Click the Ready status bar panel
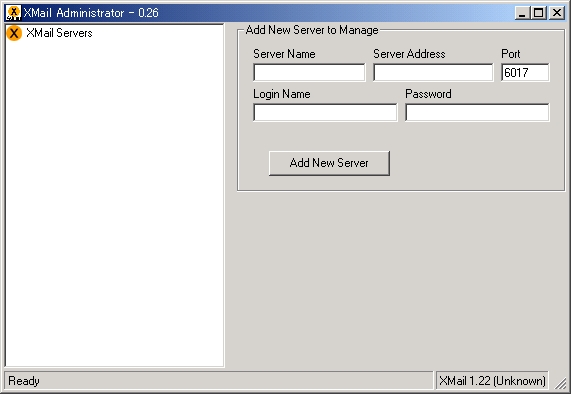 tap(218, 381)
